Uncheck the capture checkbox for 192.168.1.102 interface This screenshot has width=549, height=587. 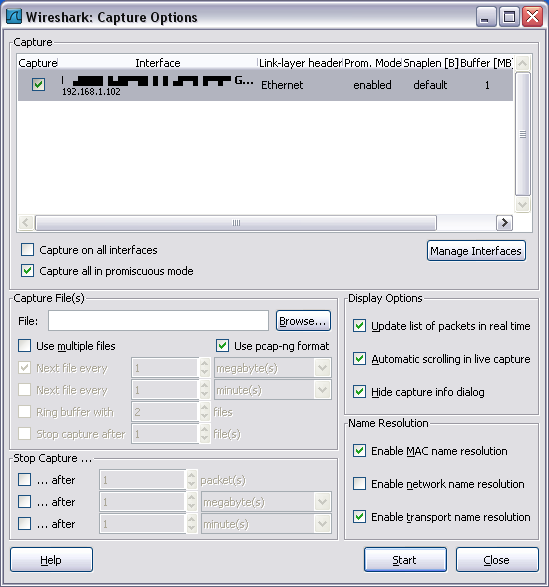[x=38, y=85]
